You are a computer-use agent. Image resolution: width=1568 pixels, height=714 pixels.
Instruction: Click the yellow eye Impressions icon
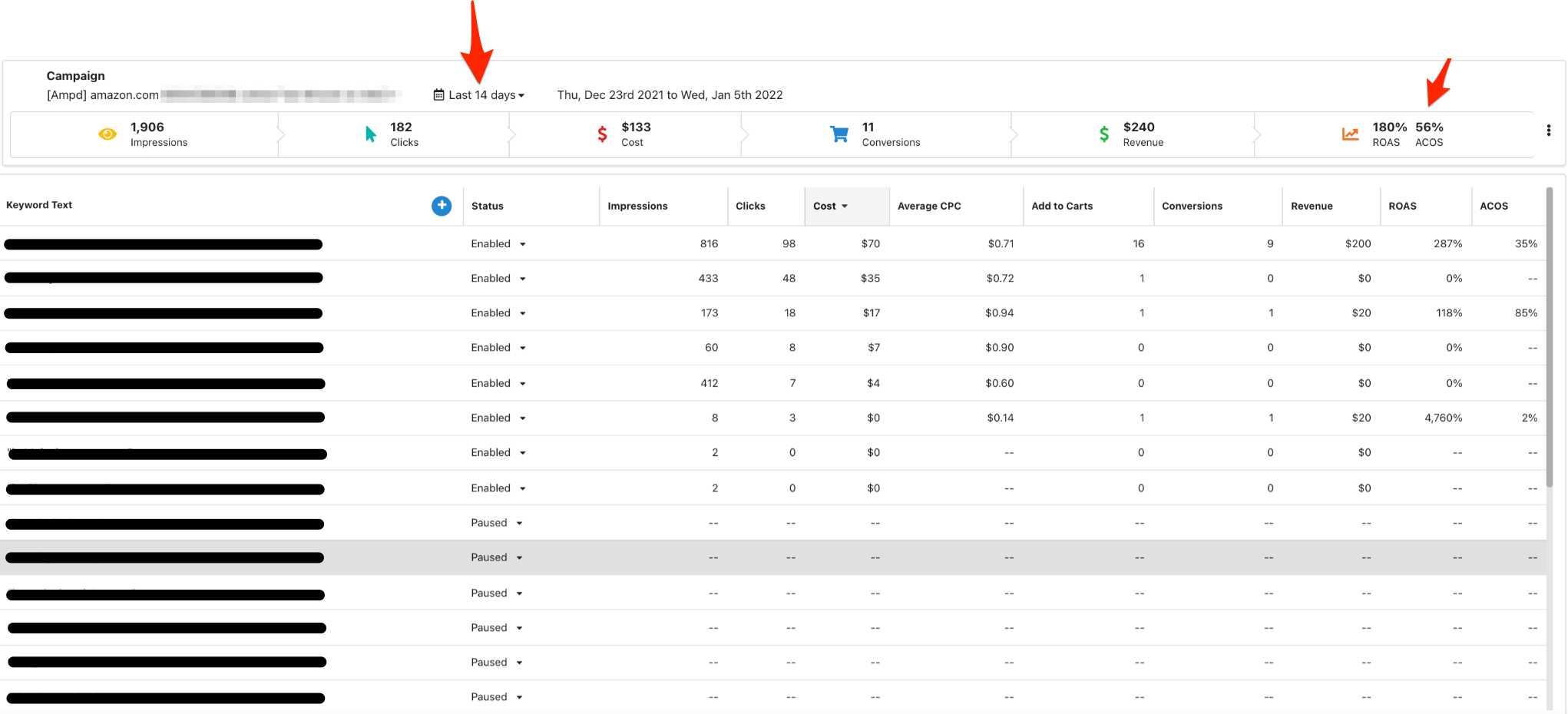(x=108, y=134)
